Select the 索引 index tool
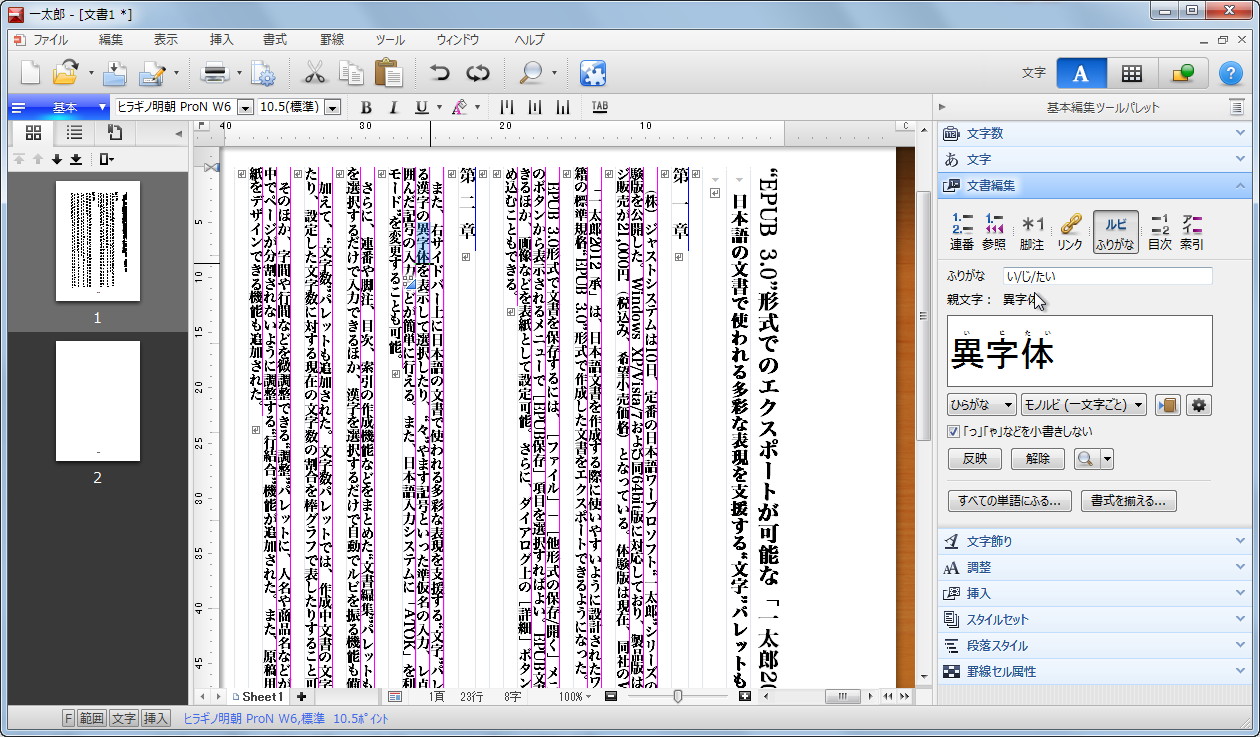Image resolution: width=1260 pixels, height=737 pixels. (x=1192, y=231)
